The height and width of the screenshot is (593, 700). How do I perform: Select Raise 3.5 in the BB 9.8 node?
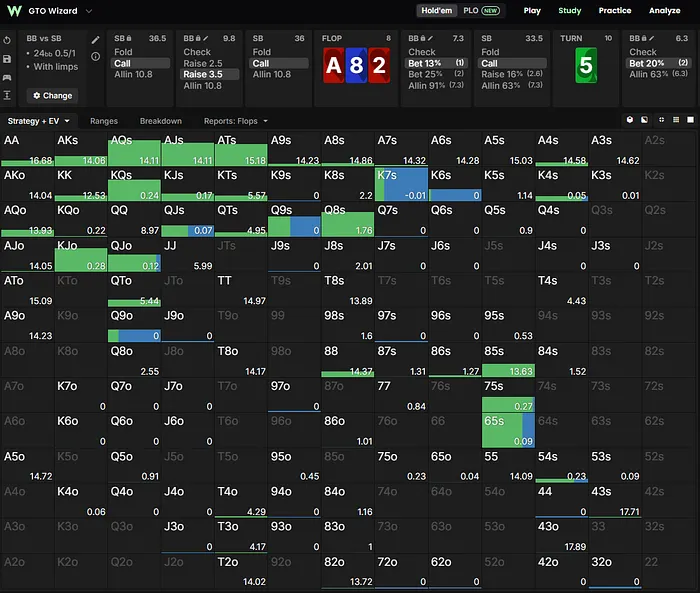[x=209, y=74]
